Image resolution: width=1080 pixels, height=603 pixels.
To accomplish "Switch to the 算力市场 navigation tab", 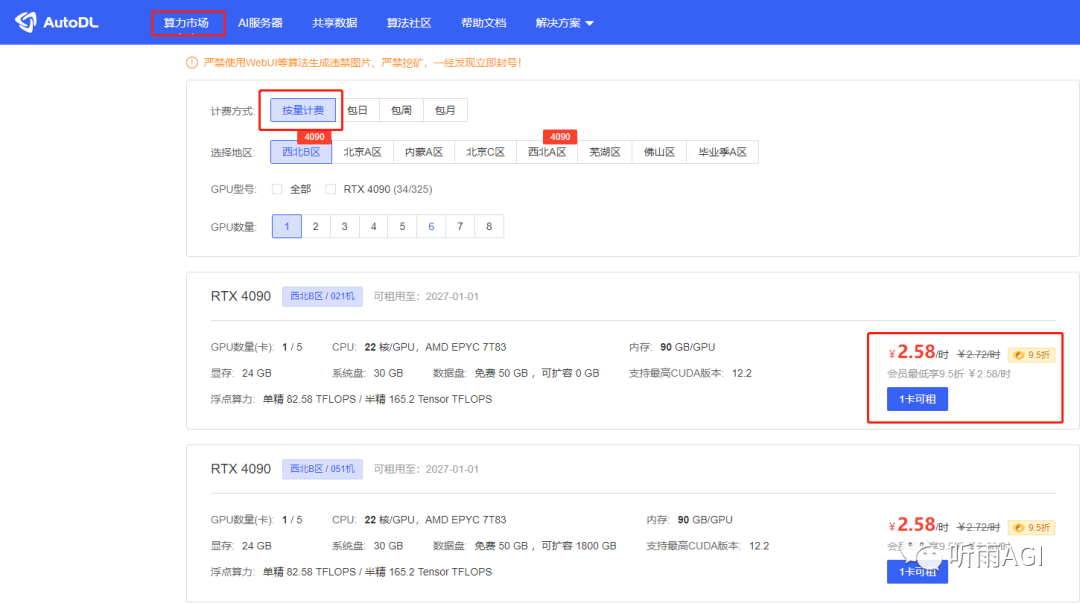I will point(187,22).
